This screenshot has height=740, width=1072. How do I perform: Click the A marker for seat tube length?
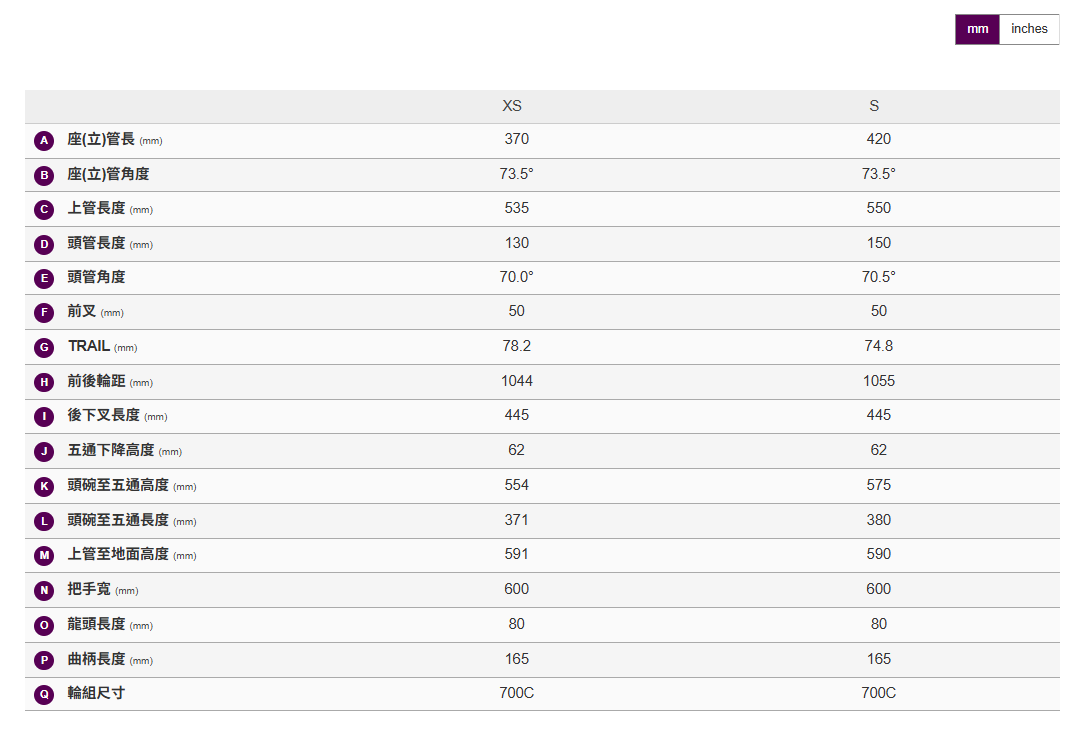point(44,141)
